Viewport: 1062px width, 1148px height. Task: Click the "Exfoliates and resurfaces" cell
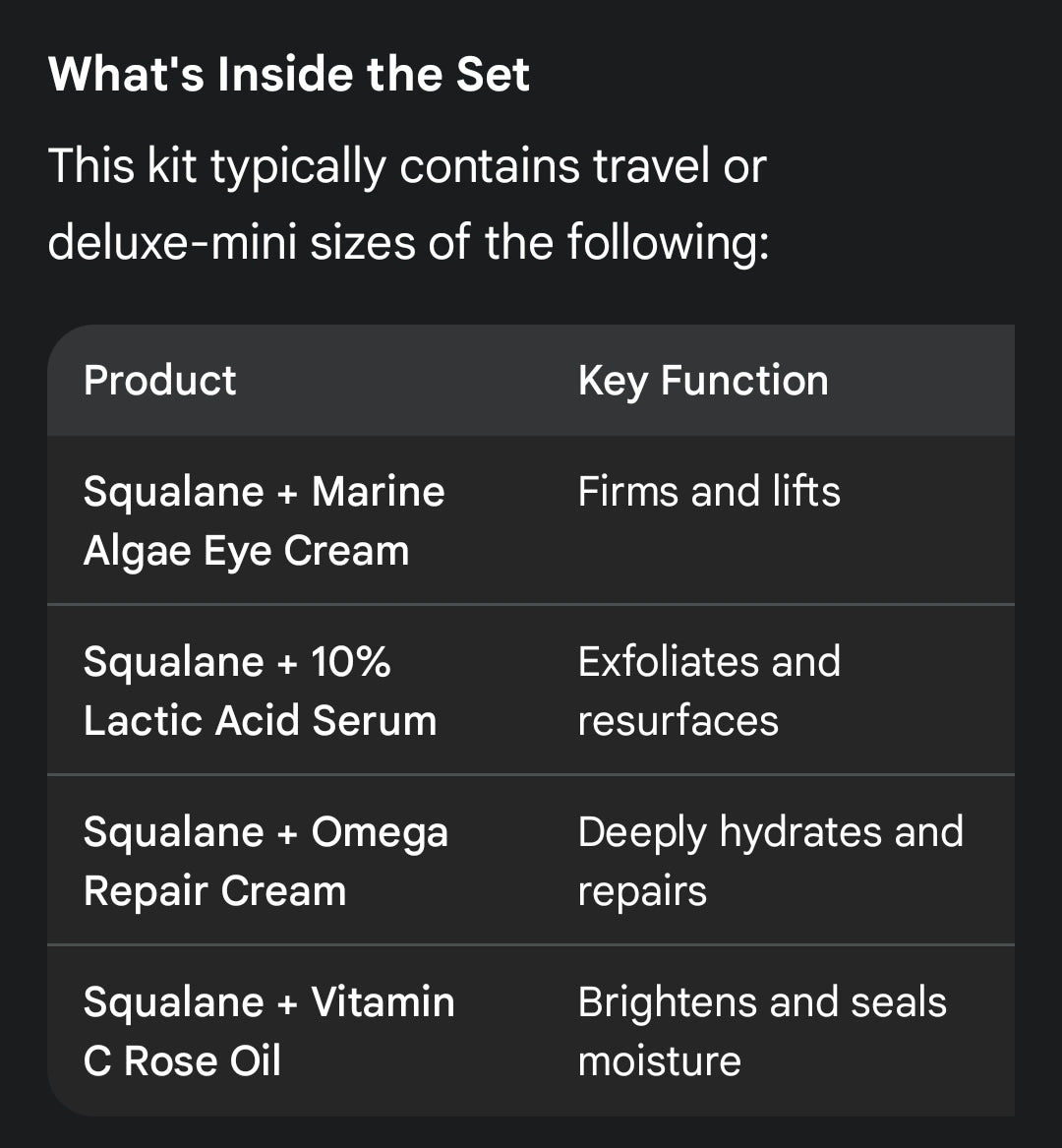tap(709, 691)
